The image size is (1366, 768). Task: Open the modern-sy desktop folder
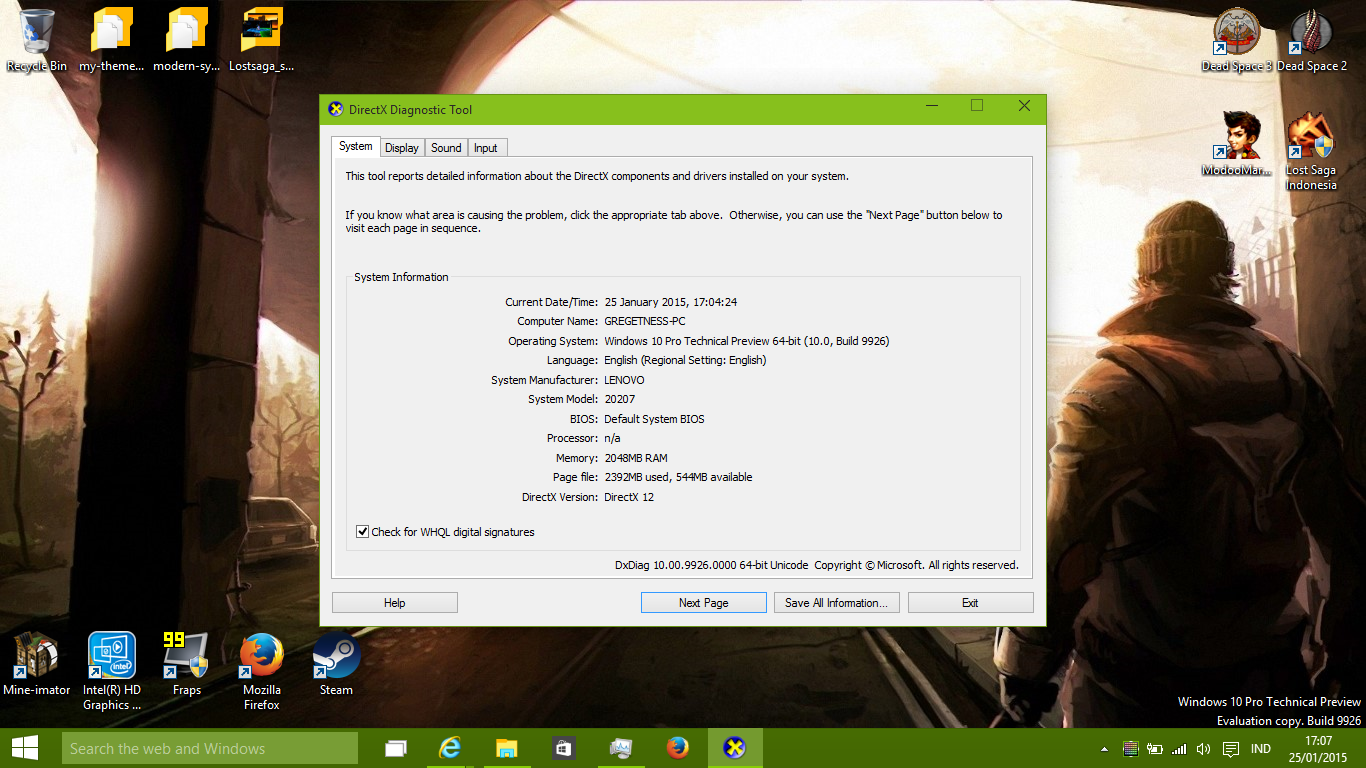coord(187,40)
